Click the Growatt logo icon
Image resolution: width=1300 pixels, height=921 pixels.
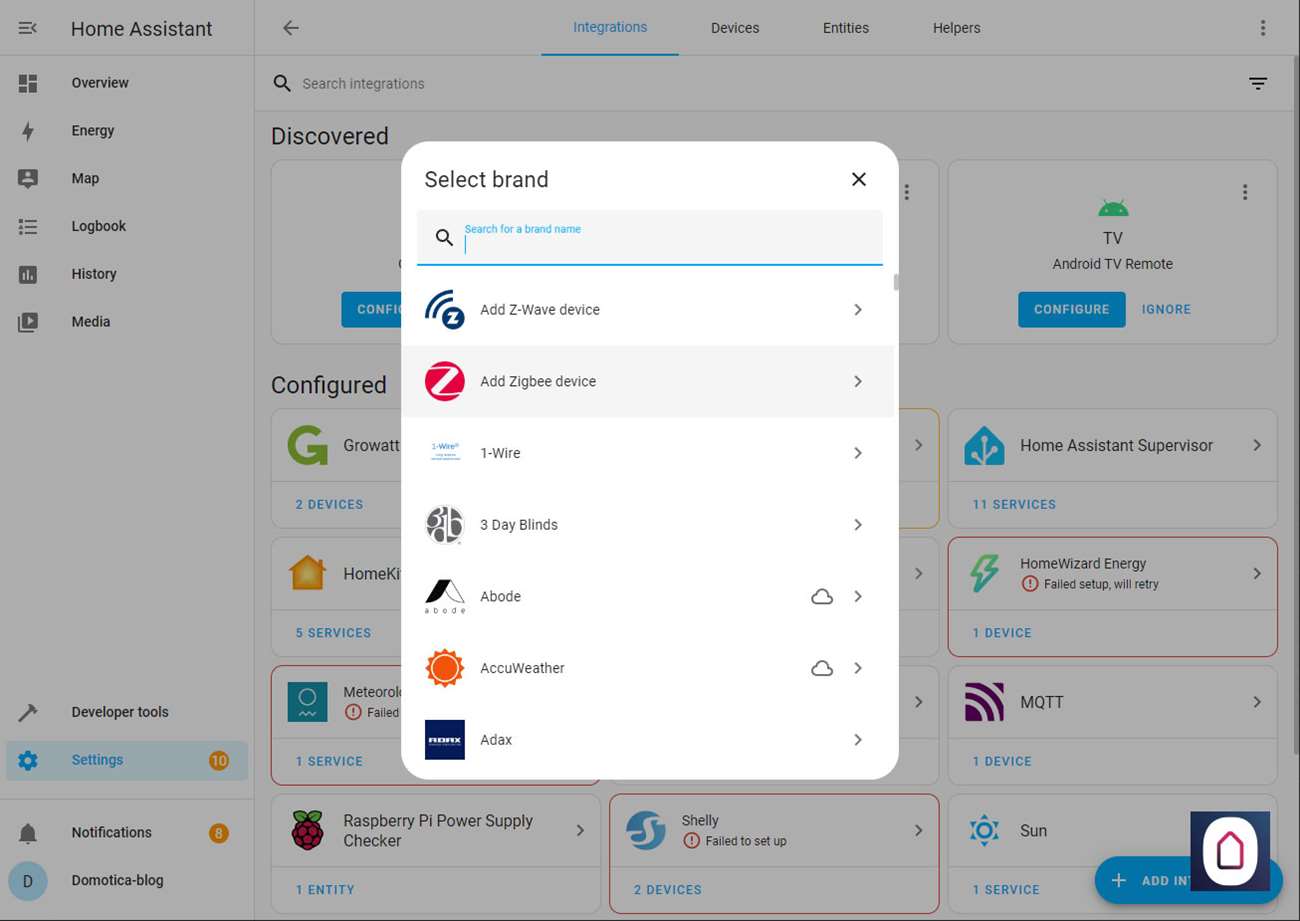click(308, 445)
